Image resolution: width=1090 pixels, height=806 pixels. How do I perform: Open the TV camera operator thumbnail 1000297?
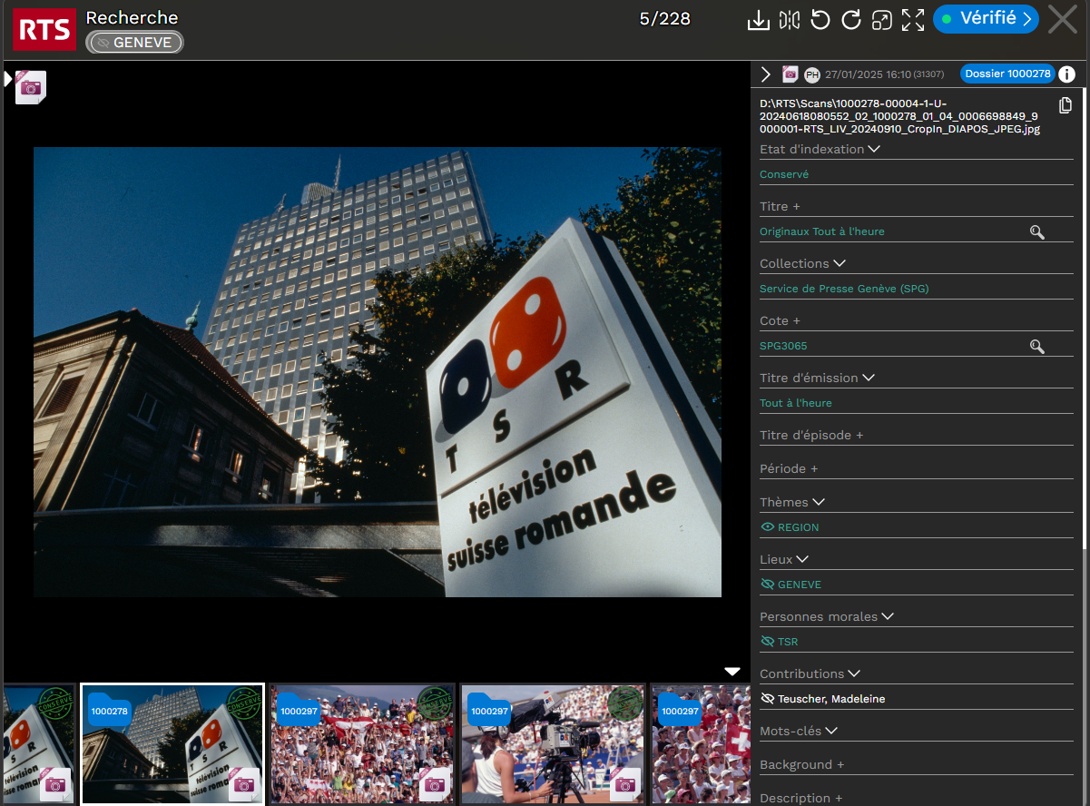pos(553,744)
